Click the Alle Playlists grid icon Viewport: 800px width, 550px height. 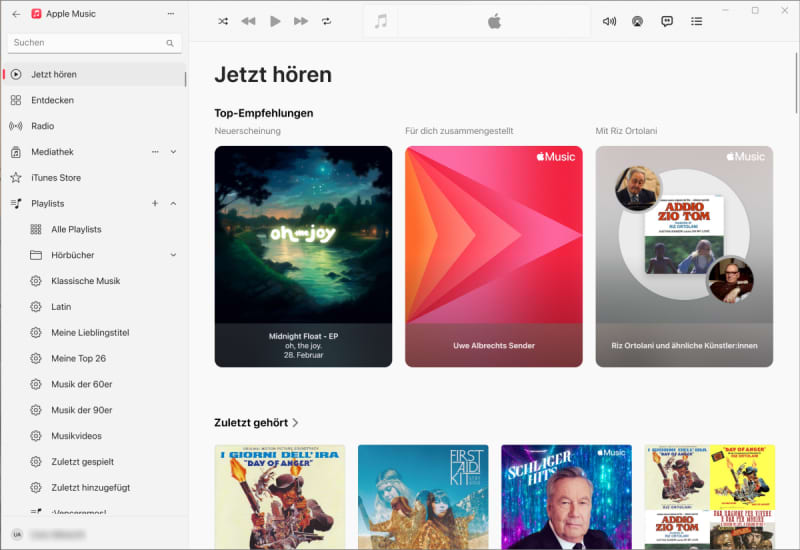point(36,230)
